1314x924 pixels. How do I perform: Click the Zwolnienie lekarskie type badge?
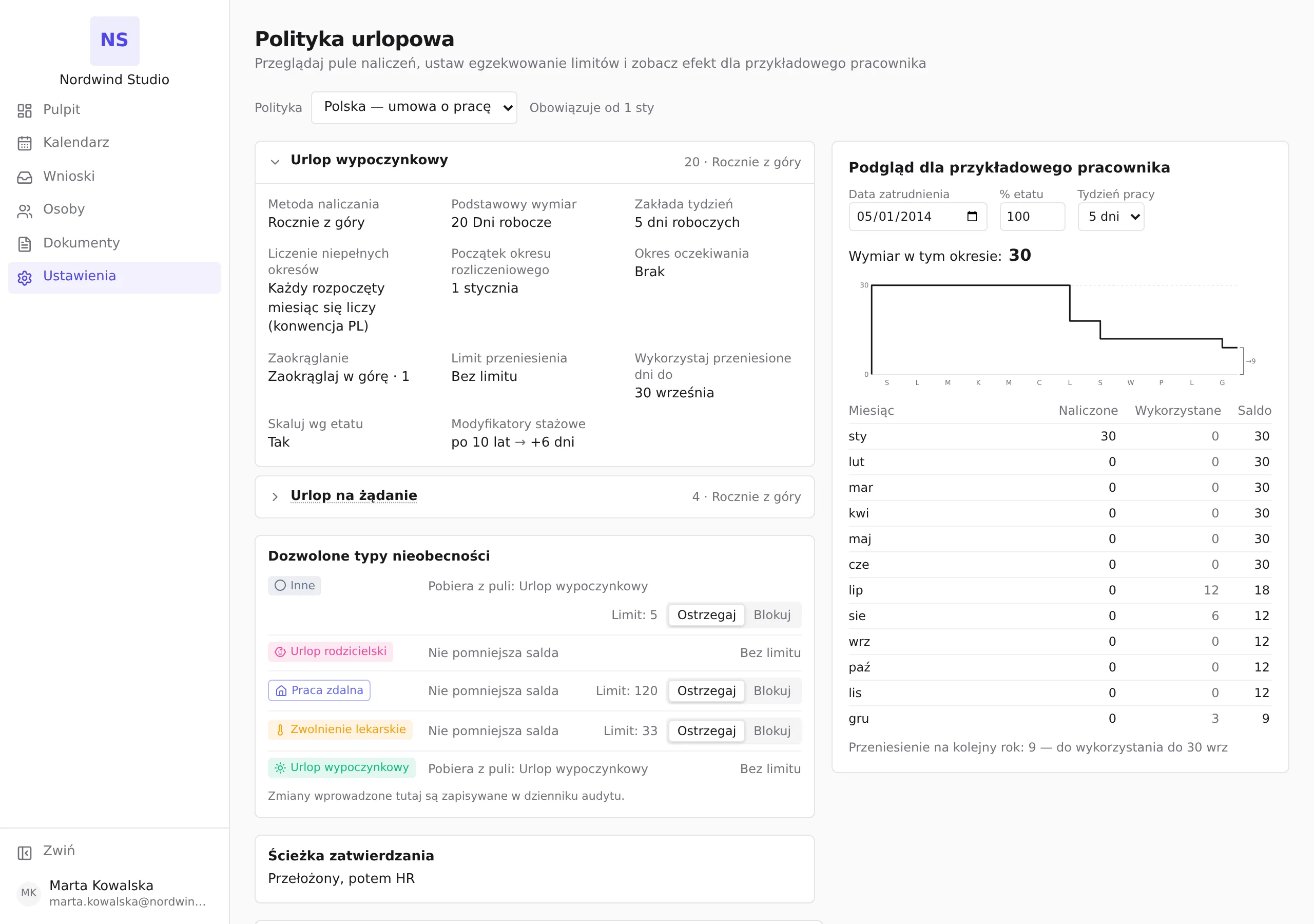click(340, 729)
